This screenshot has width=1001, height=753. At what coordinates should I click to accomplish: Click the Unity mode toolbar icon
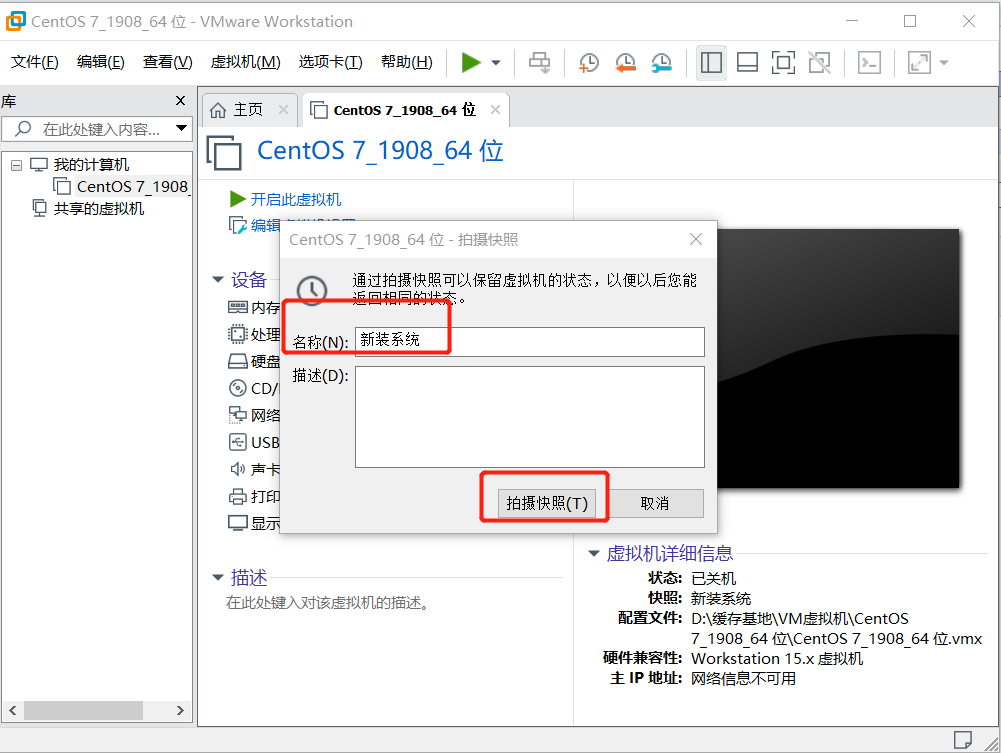tap(820, 63)
